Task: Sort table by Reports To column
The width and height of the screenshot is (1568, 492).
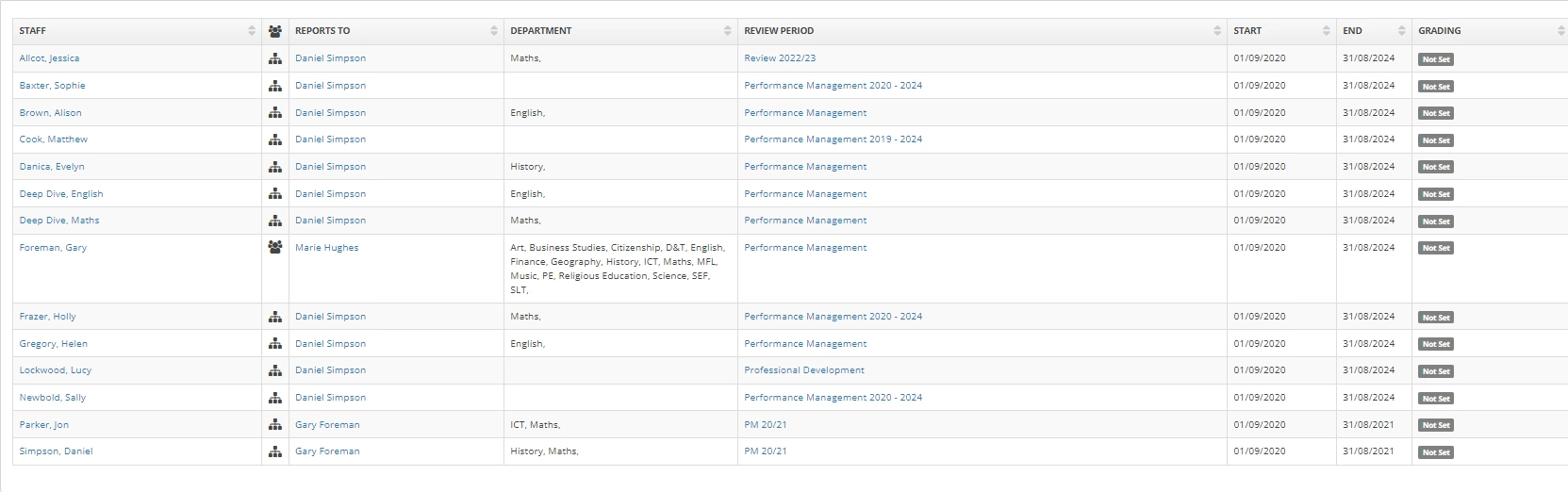Action: (x=395, y=31)
